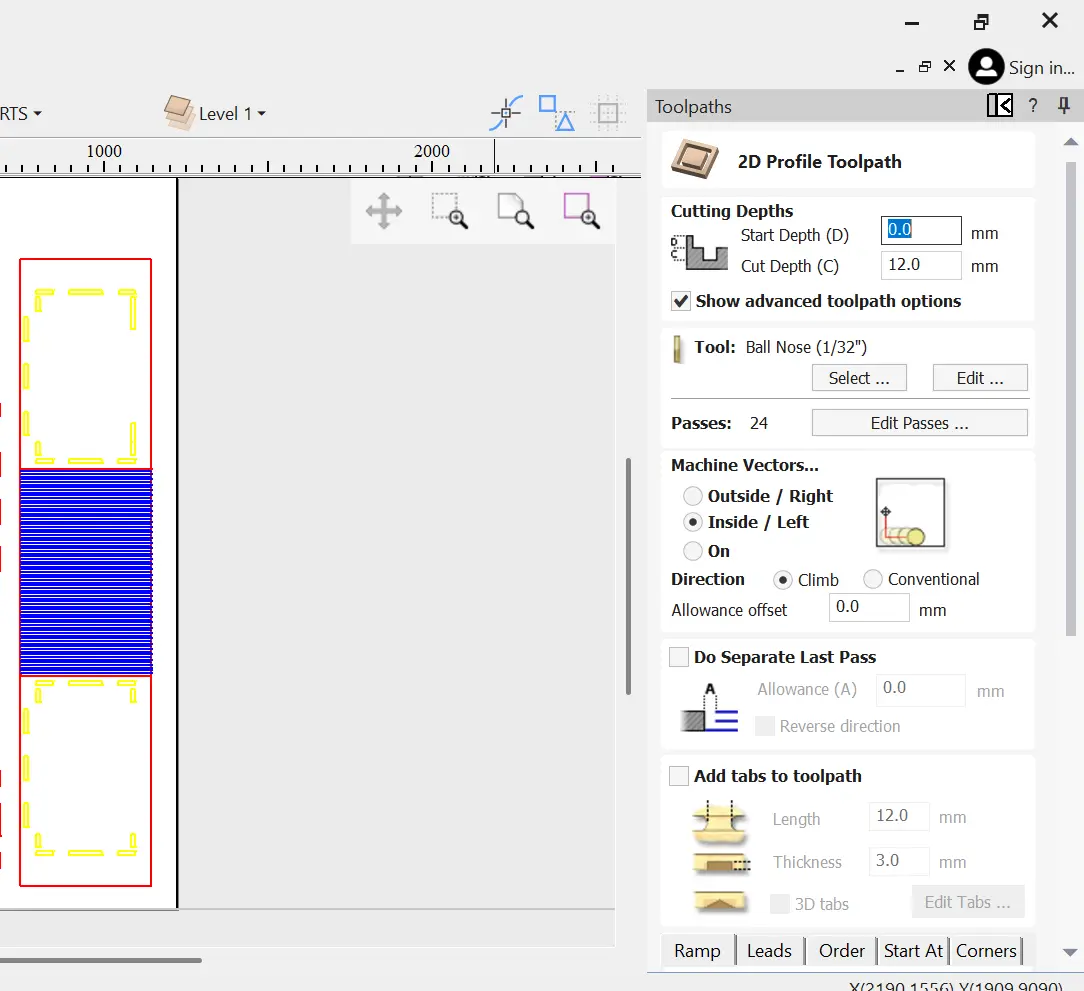Click the Edit ... tool button
The height and width of the screenshot is (991, 1084).
(x=980, y=378)
